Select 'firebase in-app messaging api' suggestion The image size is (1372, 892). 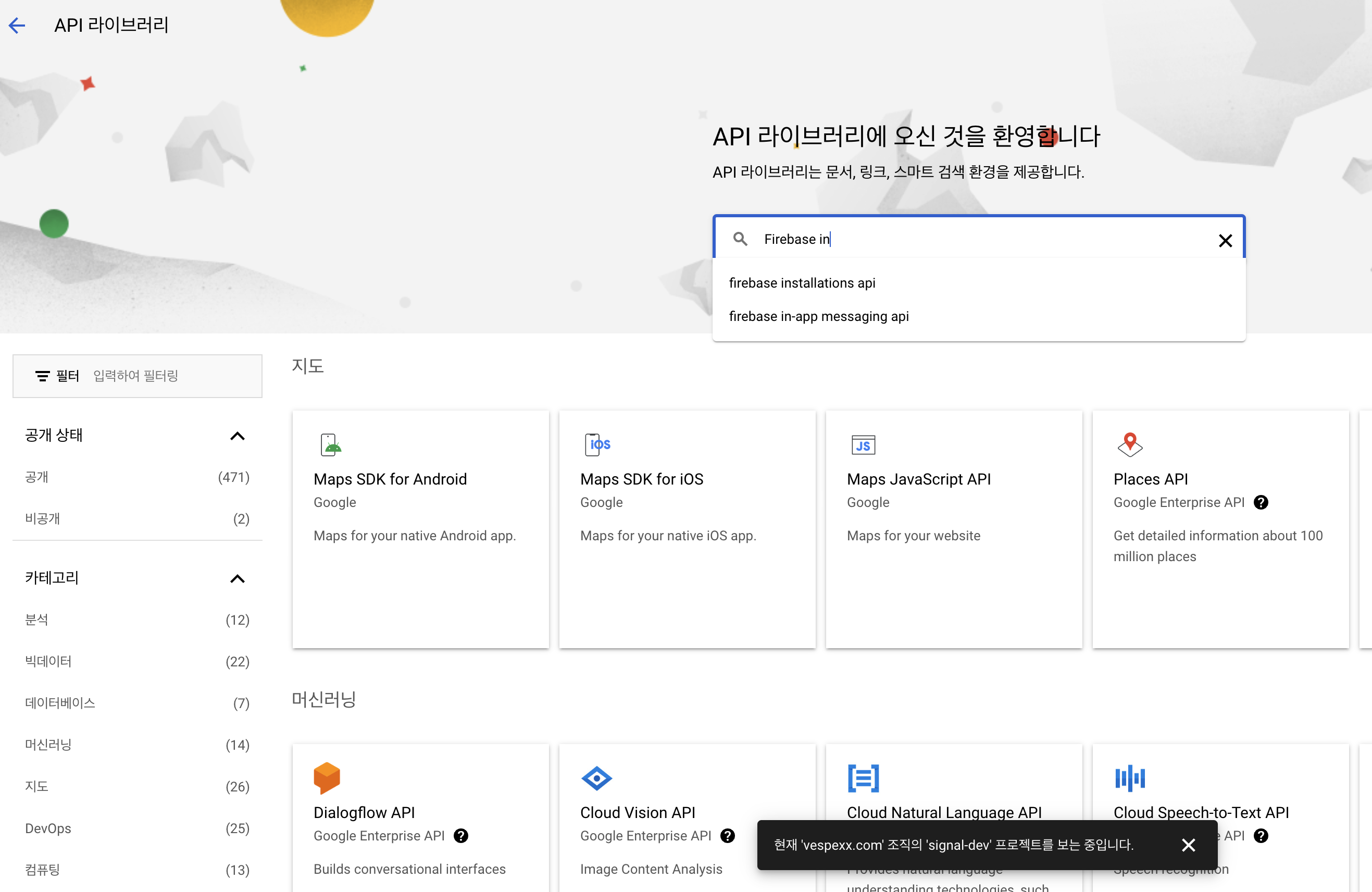click(819, 317)
